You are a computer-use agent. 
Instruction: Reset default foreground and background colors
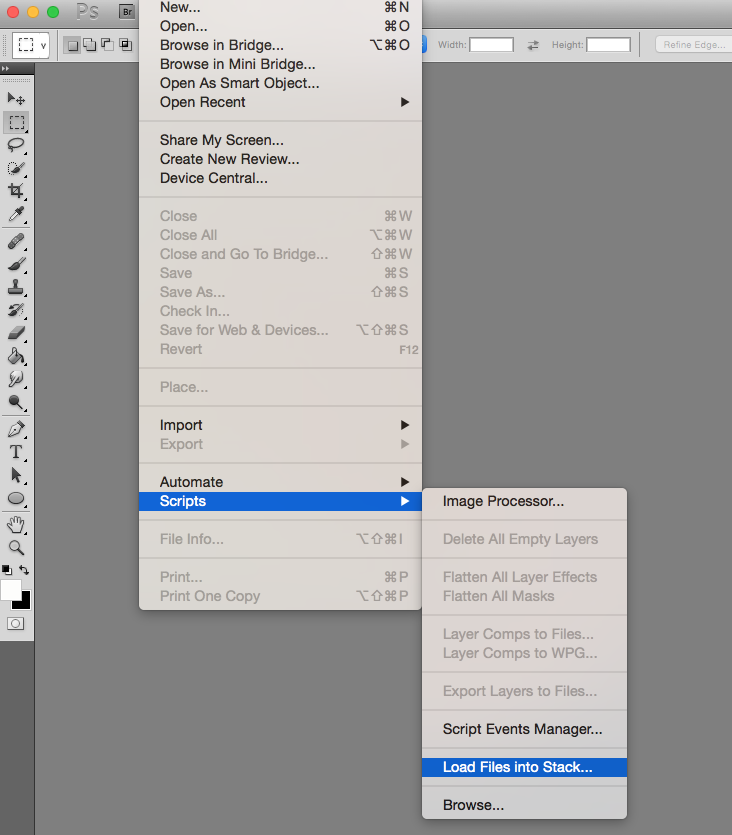pyautogui.click(x=7, y=570)
